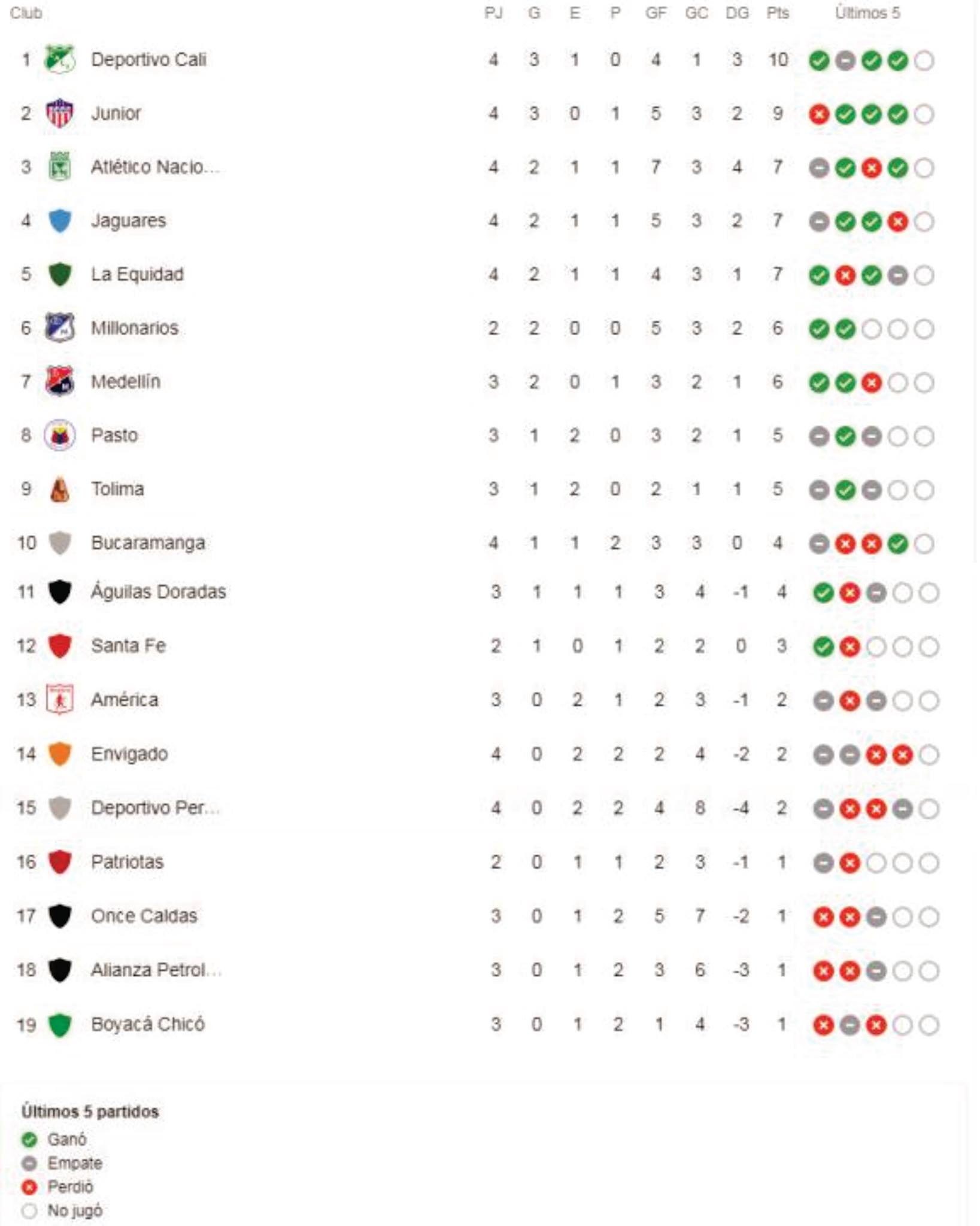980x1226 pixels.
Task: Open the La Equidad team link
Action: pos(137,274)
